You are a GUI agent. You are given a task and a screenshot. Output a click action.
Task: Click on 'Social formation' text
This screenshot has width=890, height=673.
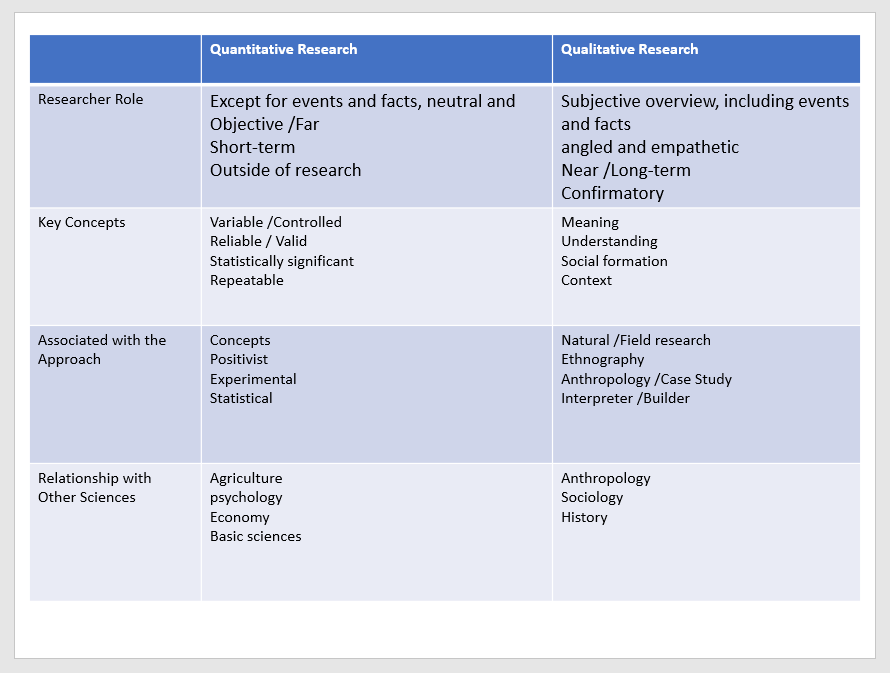coord(614,261)
